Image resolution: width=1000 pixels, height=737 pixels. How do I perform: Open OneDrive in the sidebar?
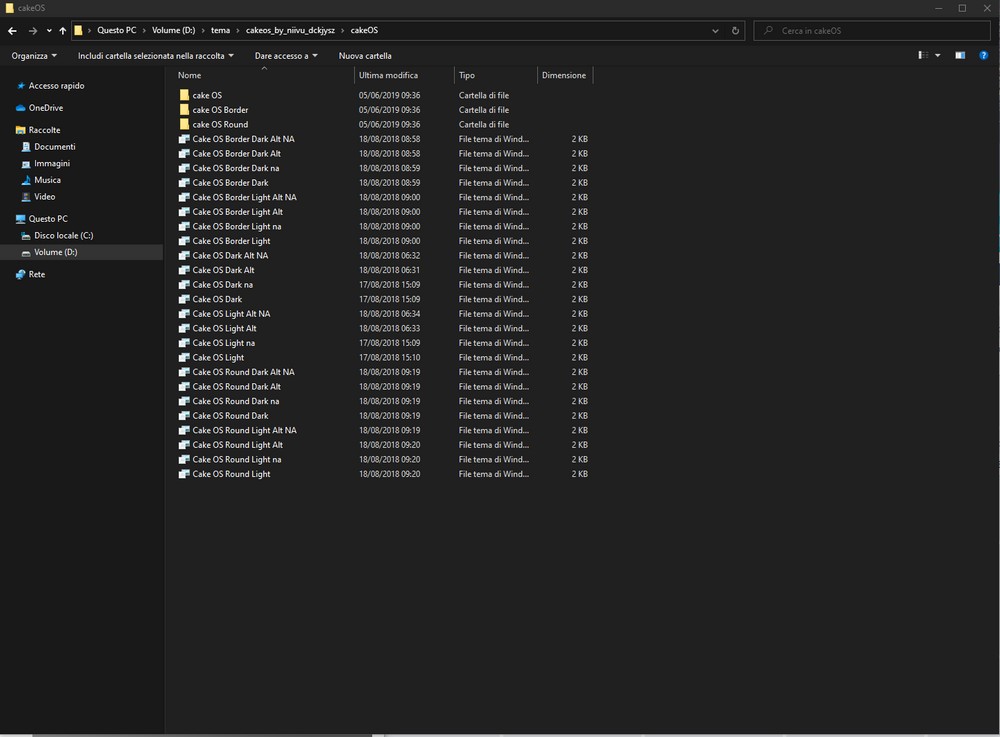(x=45, y=108)
